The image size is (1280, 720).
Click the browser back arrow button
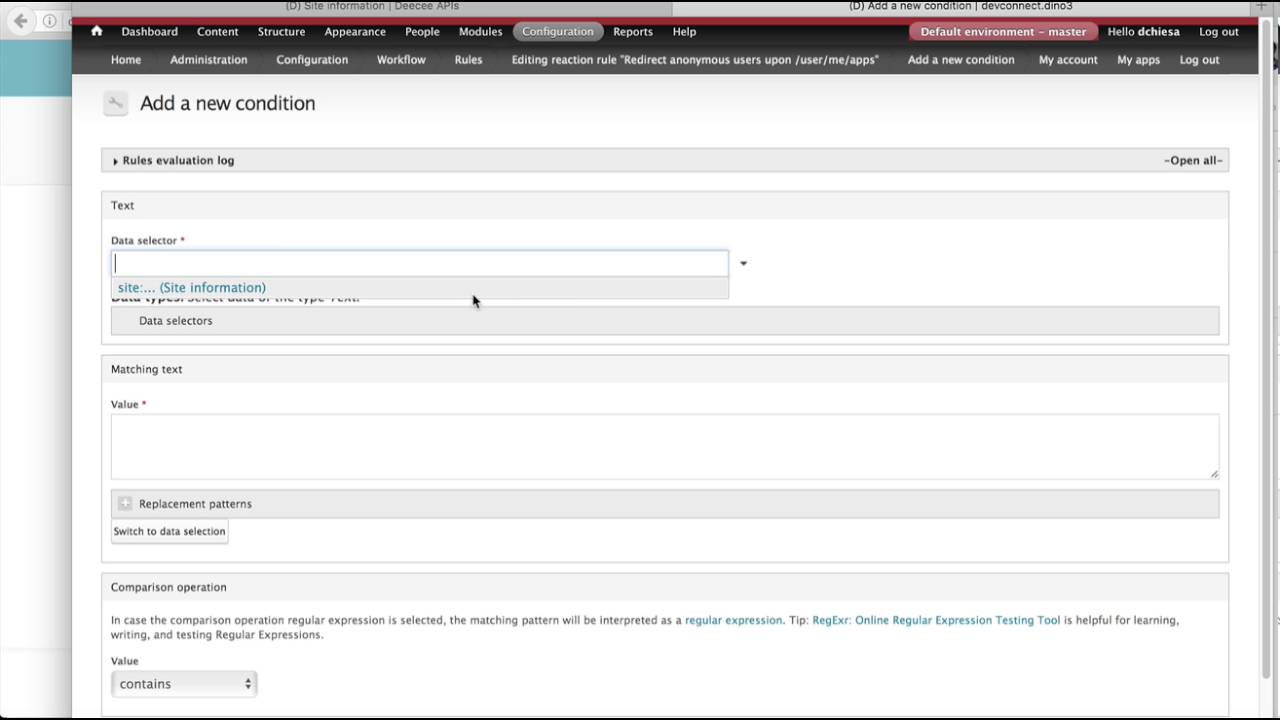tap(20, 20)
